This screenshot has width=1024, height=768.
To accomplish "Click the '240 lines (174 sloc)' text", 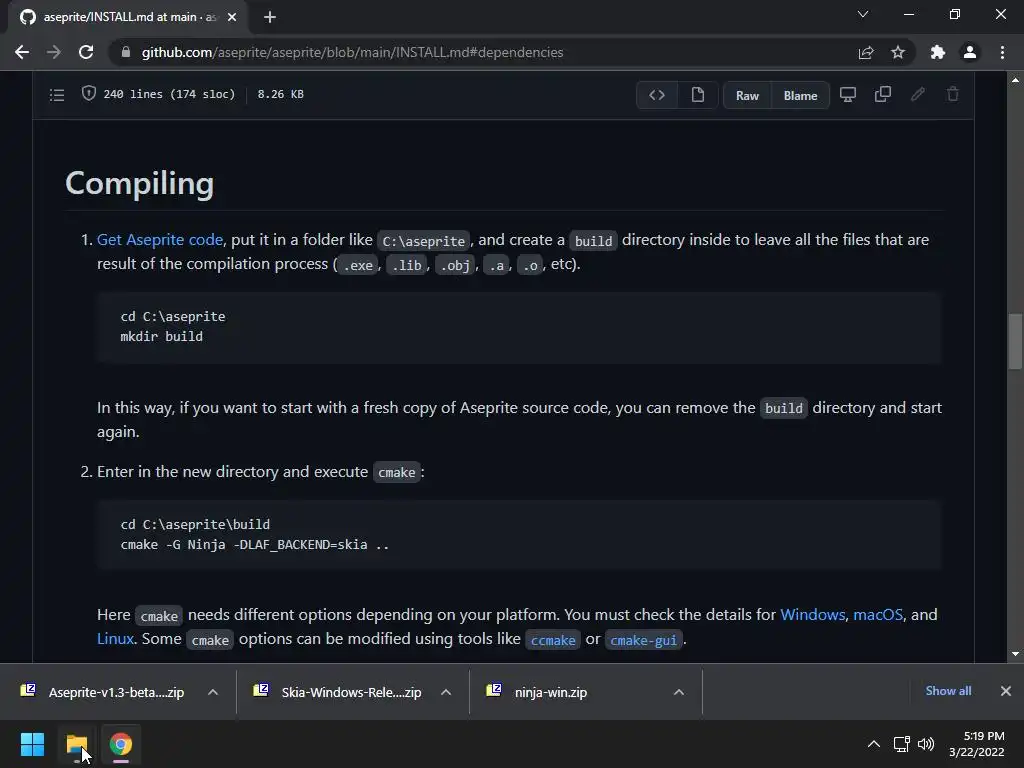I will 169,94.
